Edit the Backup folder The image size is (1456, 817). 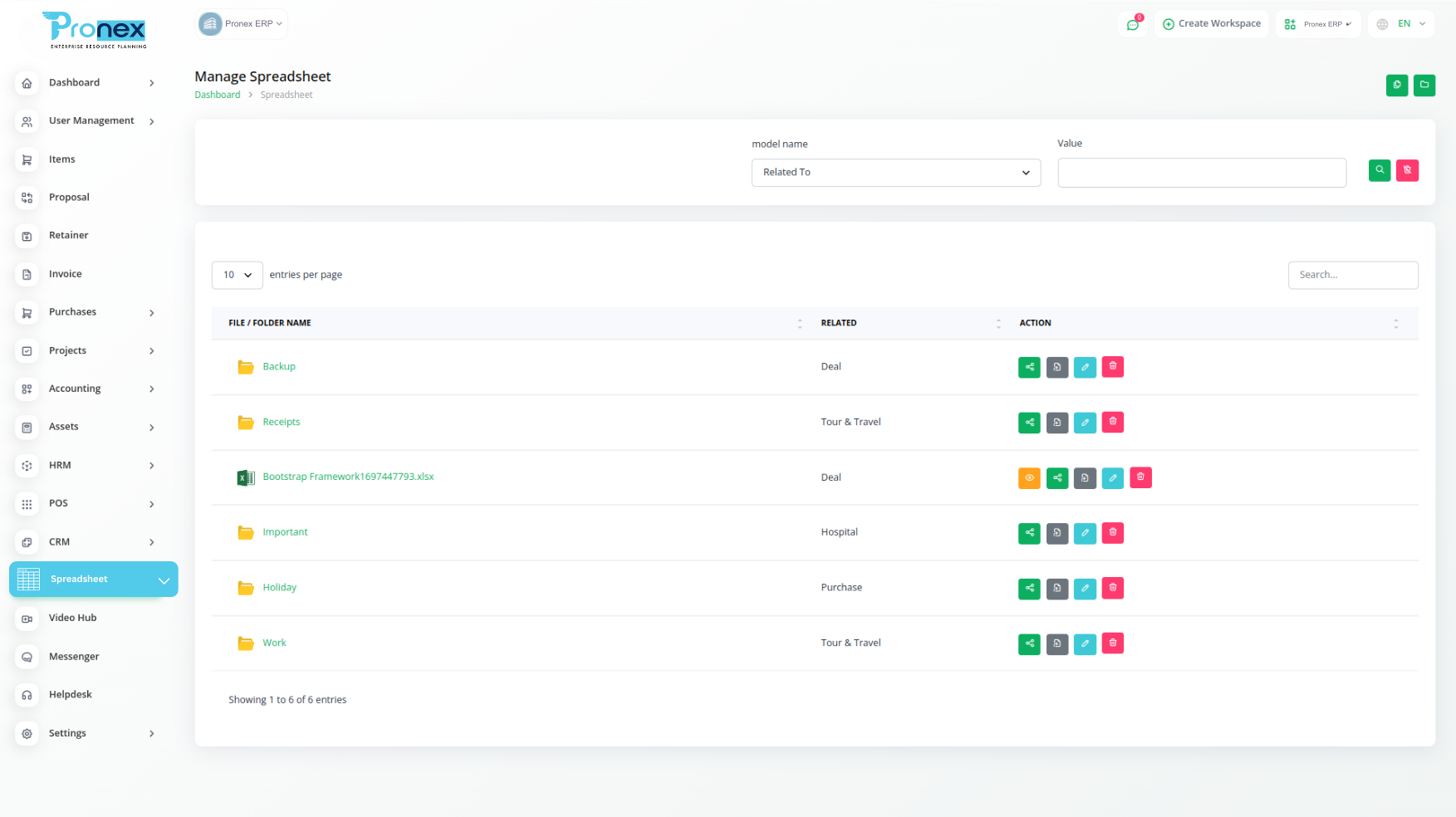[1085, 367]
